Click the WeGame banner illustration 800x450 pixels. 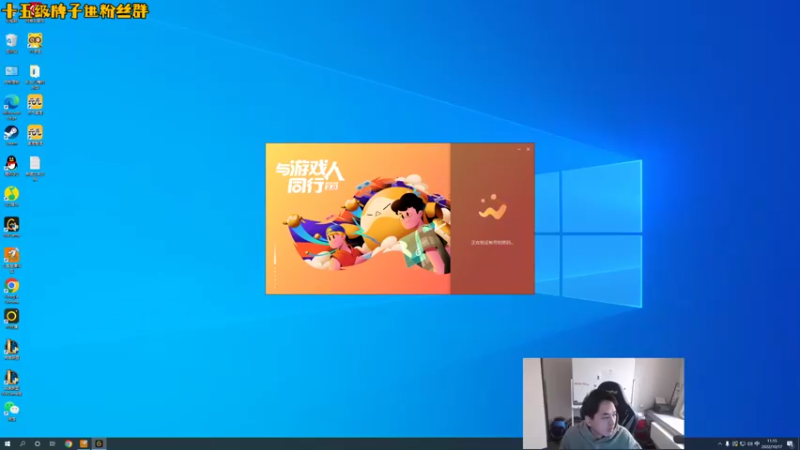pyautogui.click(x=358, y=218)
